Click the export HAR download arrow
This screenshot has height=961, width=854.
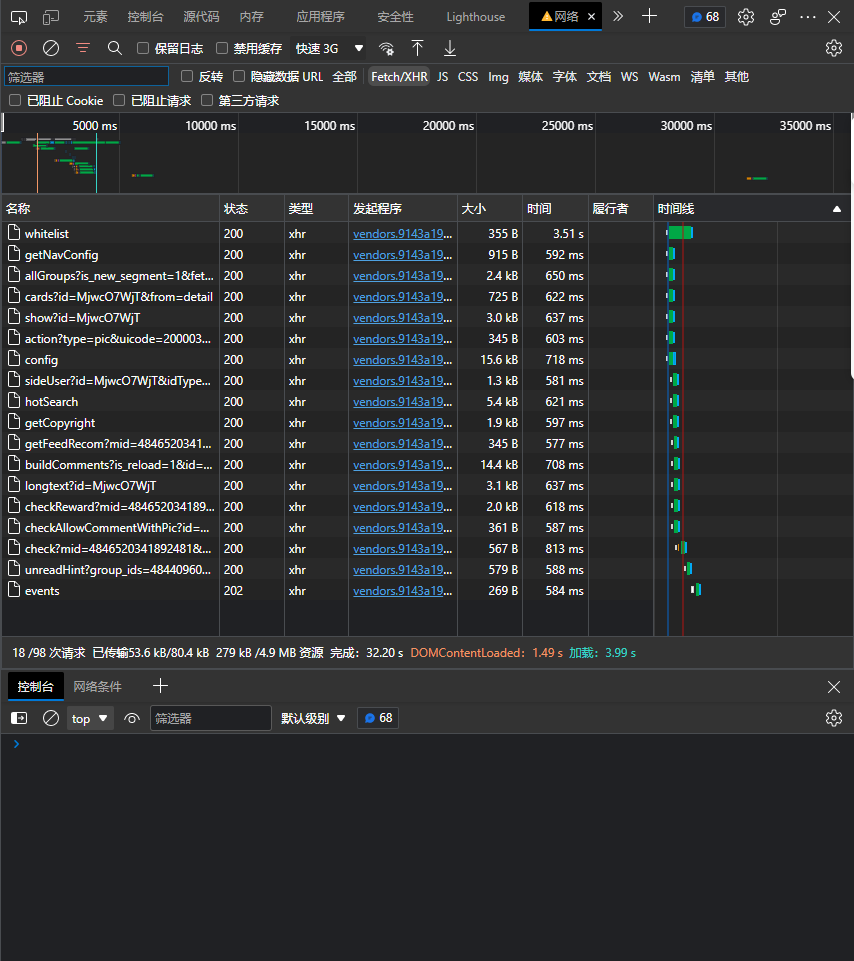[450, 48]
